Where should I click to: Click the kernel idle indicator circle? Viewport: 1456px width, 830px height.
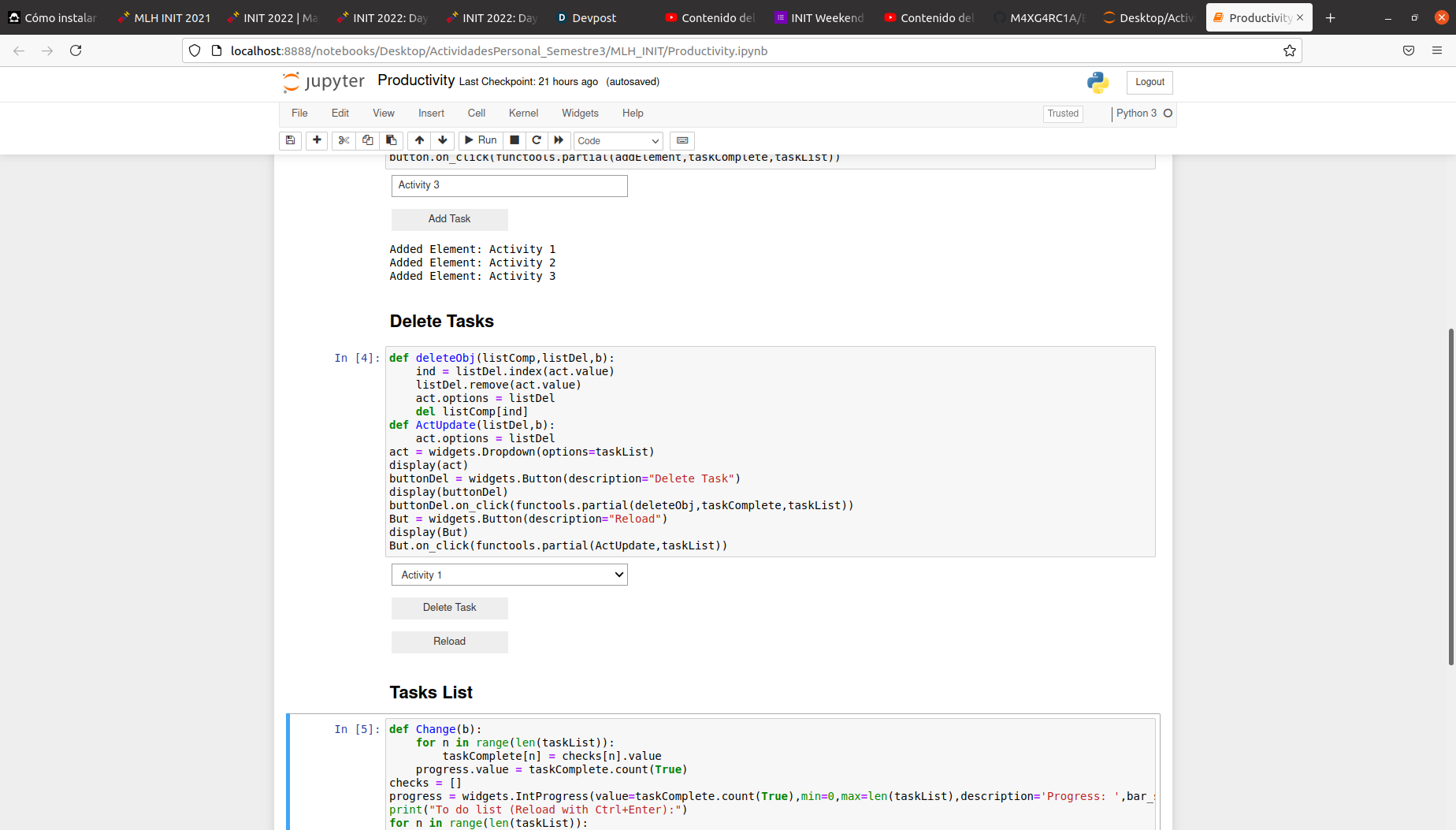tap(1168, 114)
